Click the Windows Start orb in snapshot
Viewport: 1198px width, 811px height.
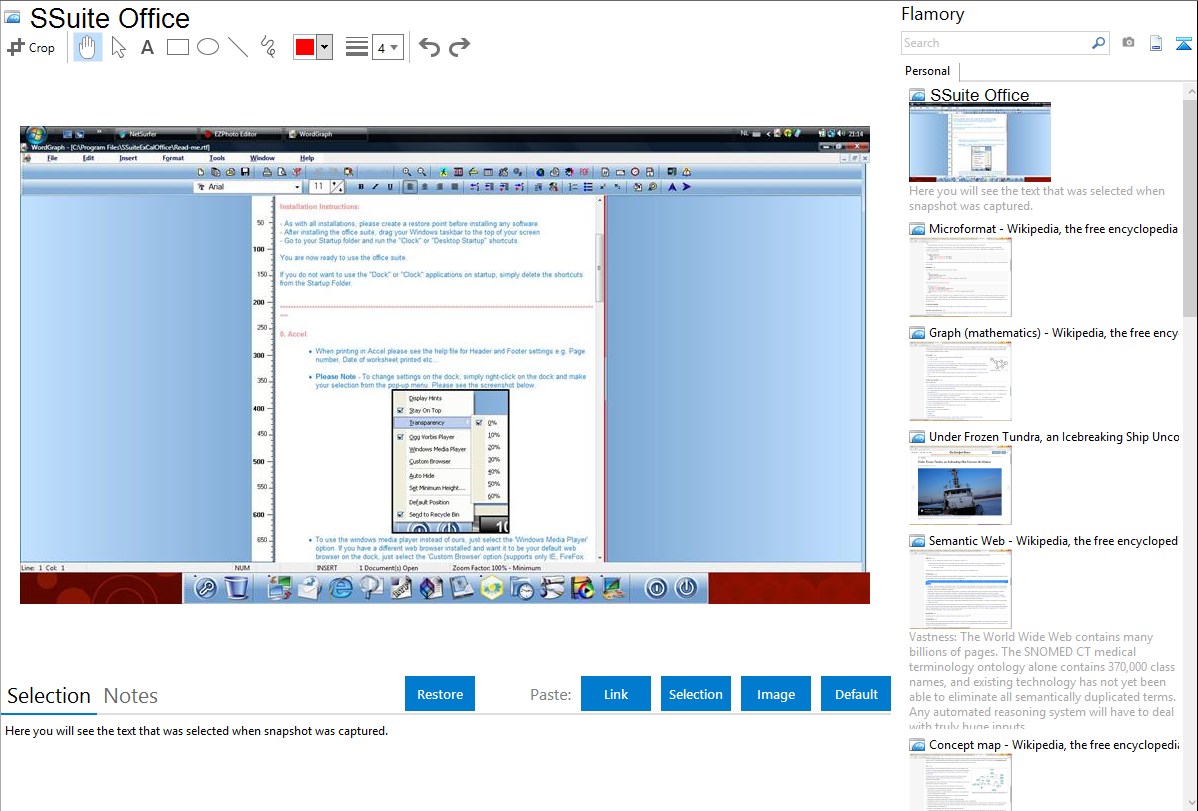pos(36,135)
